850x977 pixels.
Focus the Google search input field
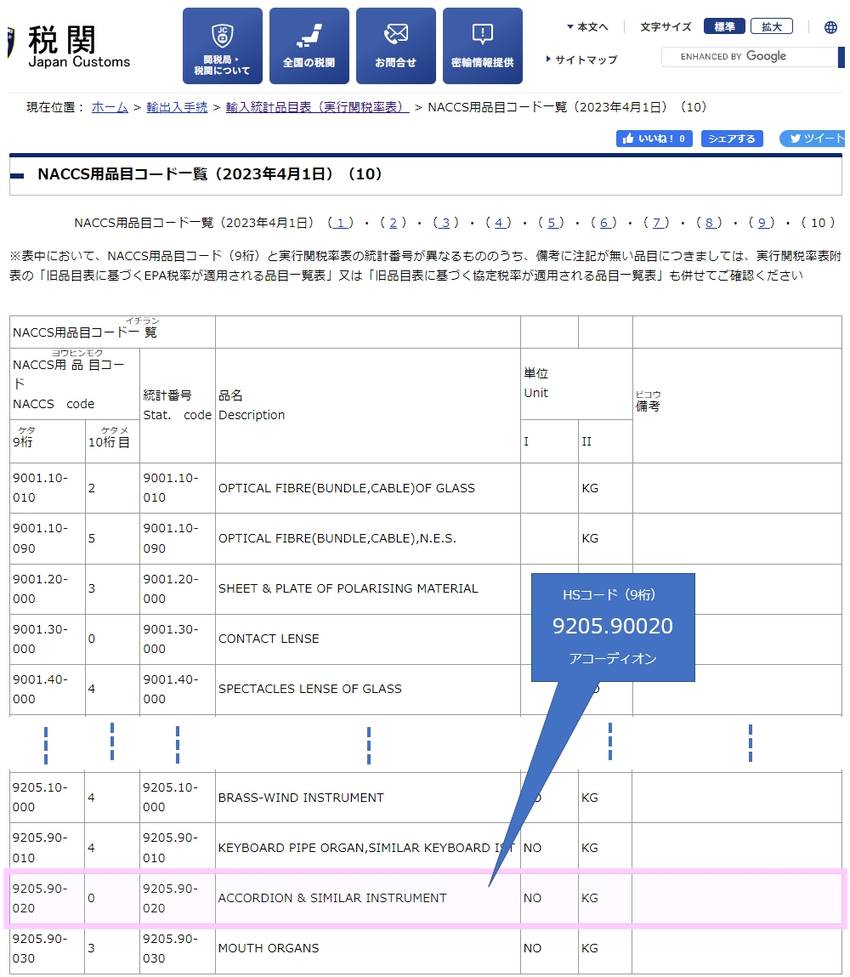[748, 57]
